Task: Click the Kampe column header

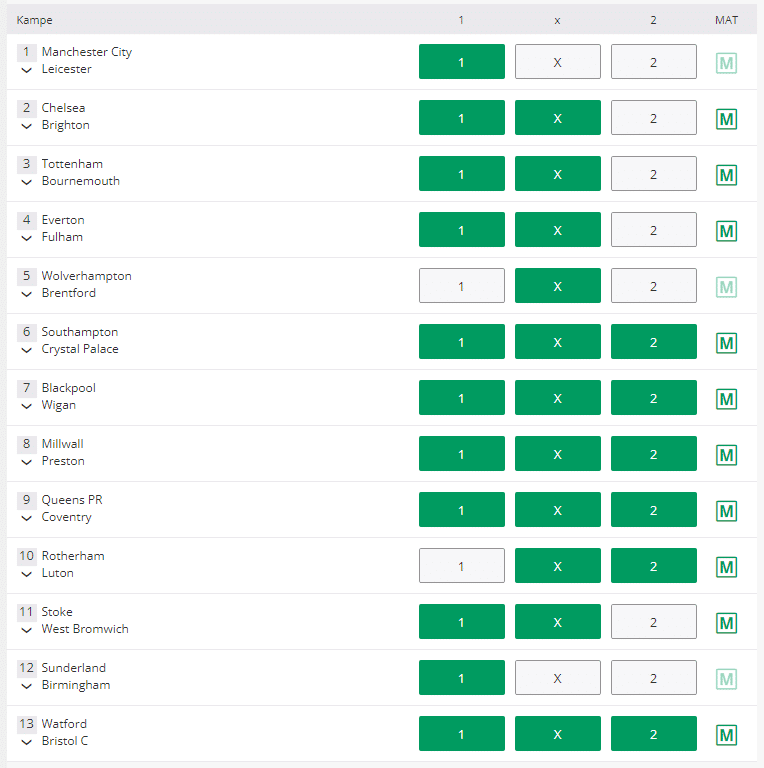Action: coord(35,20)
